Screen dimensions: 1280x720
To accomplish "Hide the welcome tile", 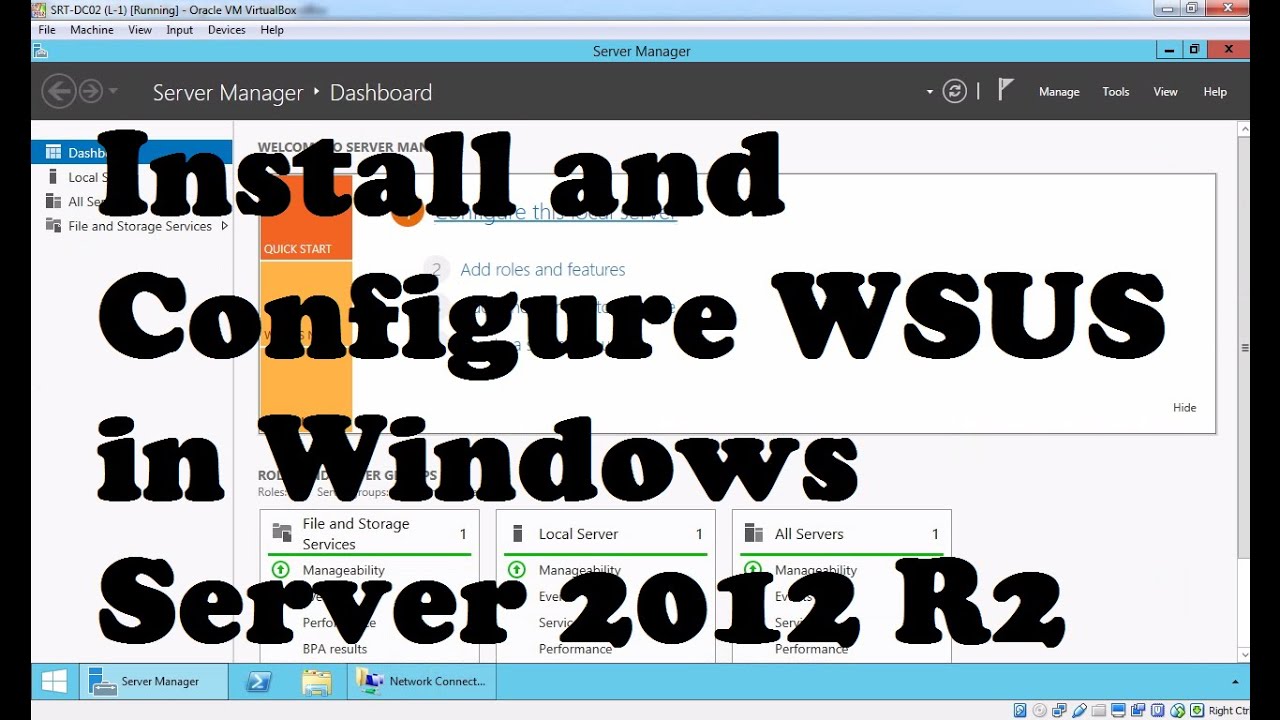I will pos(1184,408).
